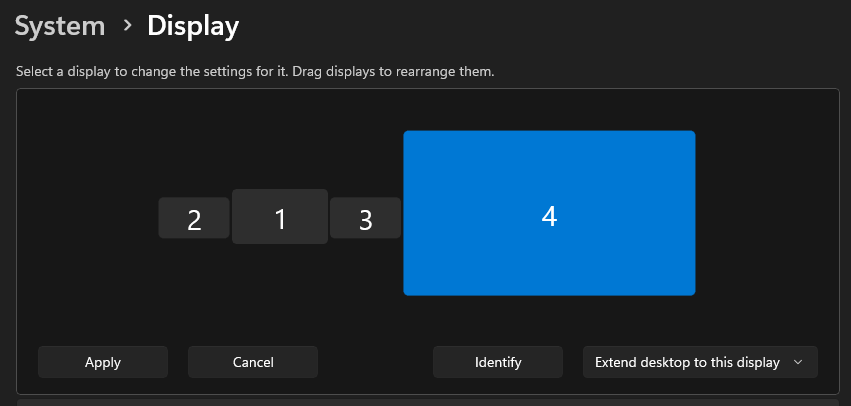This screenshot has height=406, width=851.
Task: Open the Extend desktop to this display dropdown
Action: click(x=700, y=362)
